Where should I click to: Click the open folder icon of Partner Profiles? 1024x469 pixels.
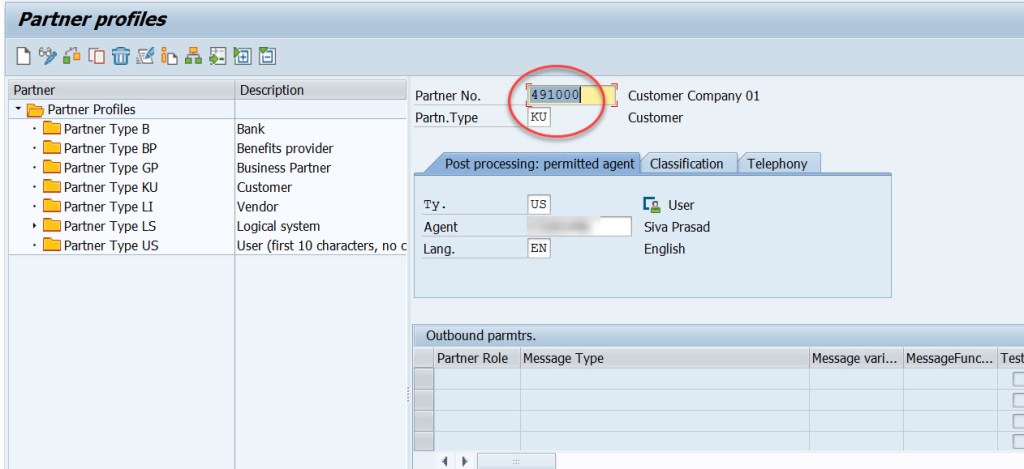[x=35, y=110]
